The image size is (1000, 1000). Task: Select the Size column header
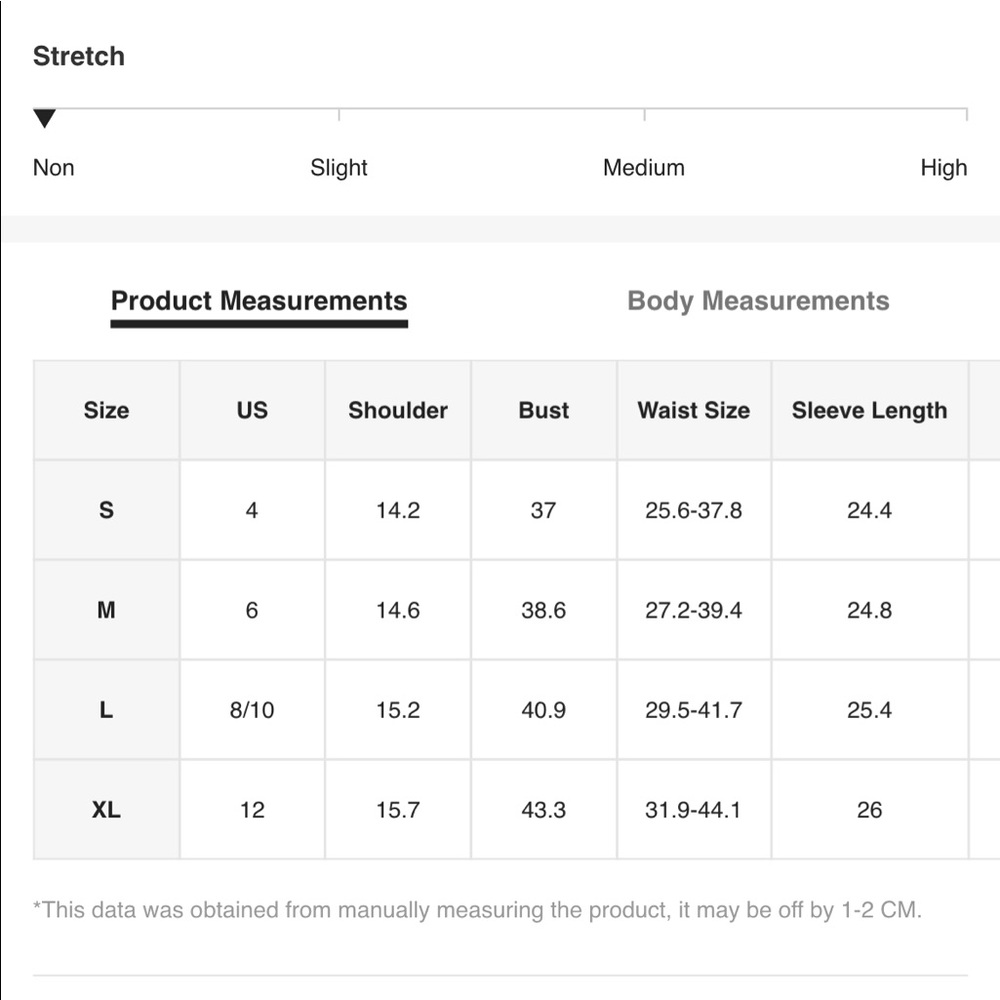(x=107, y=410)
